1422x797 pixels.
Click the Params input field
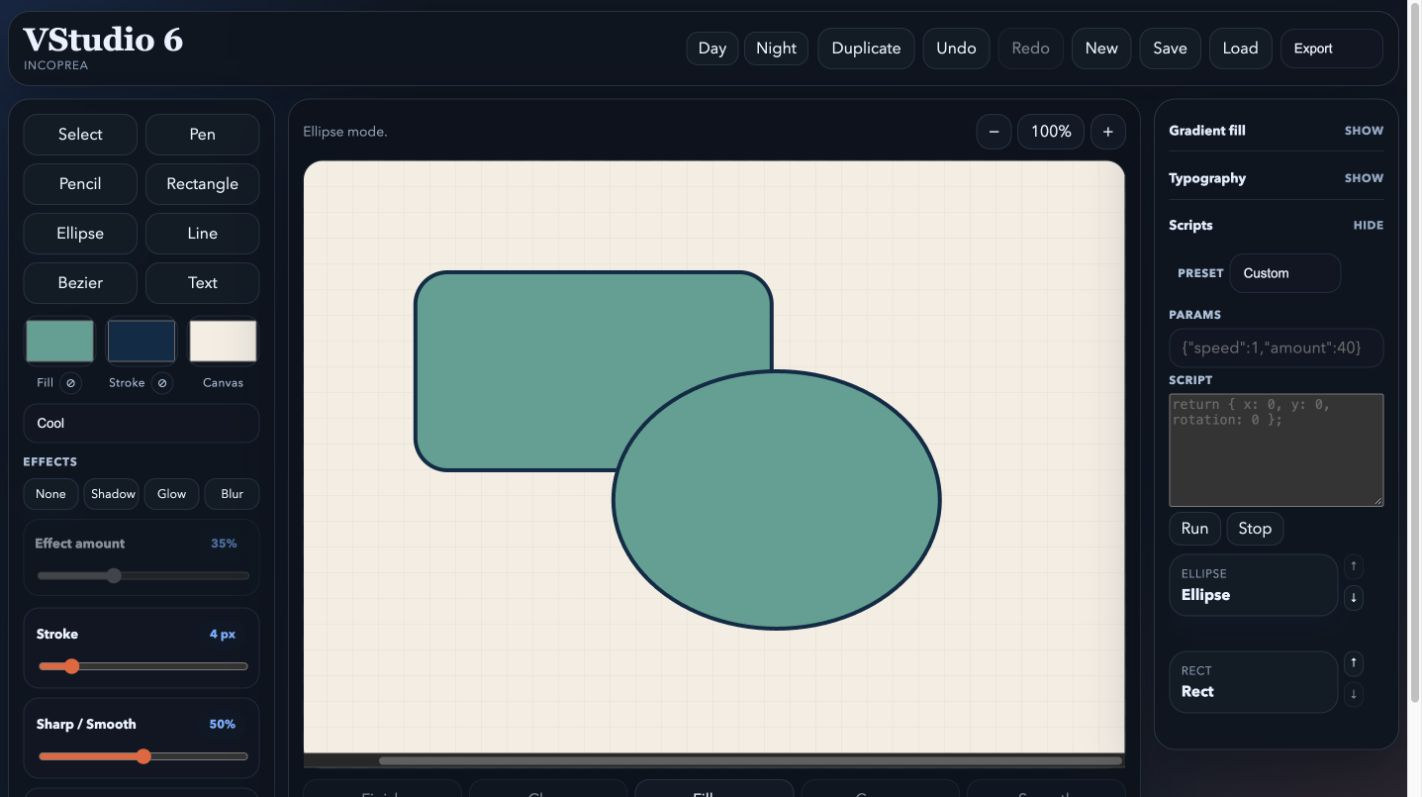point(1276,348)
